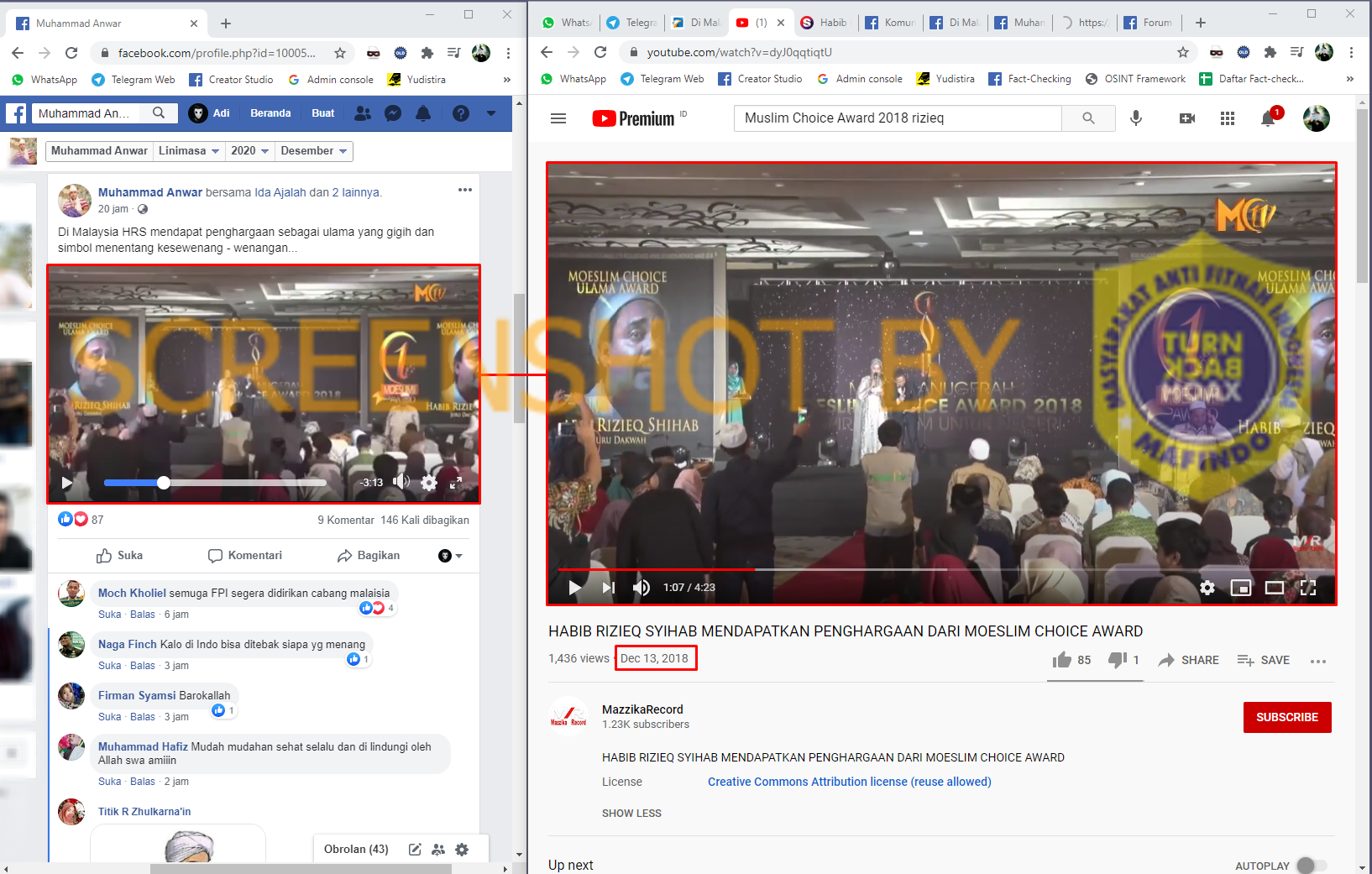The width and height of the screenshot is (1372, 874).
Task: Open the Obrolan (43) chat bar
Action: pyautogui.click(x=356, y=850)
